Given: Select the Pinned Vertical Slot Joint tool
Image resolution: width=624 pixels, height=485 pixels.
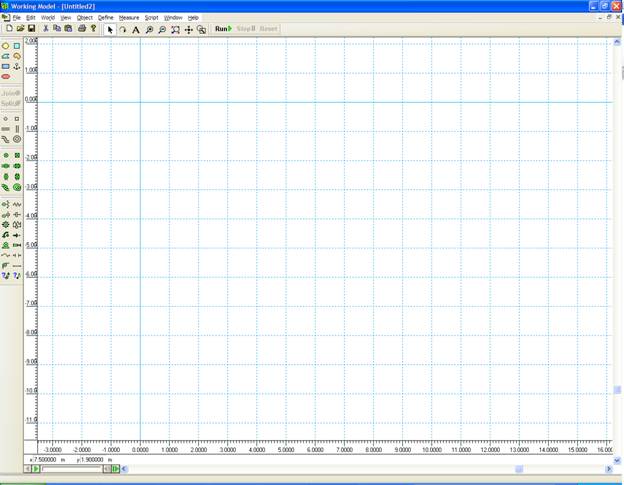Looking at the screenshot, I should point(6,176).
